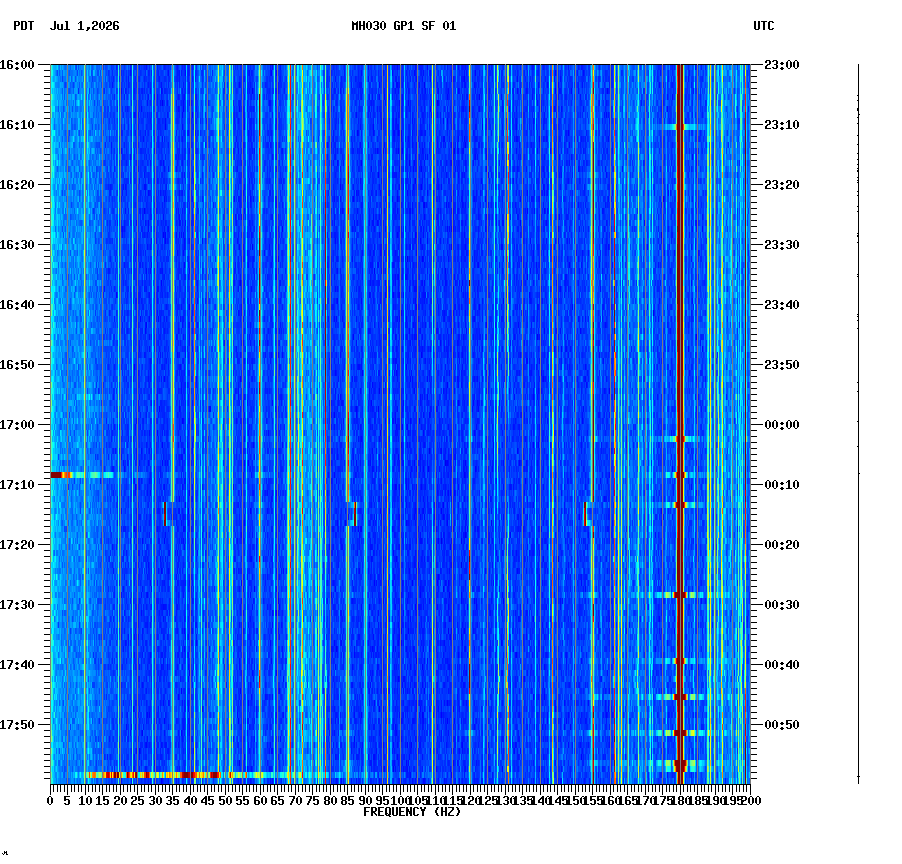902x864 pixels.
Task: Click the 23:40 UTC time label
Action: [x=782, y=305]
